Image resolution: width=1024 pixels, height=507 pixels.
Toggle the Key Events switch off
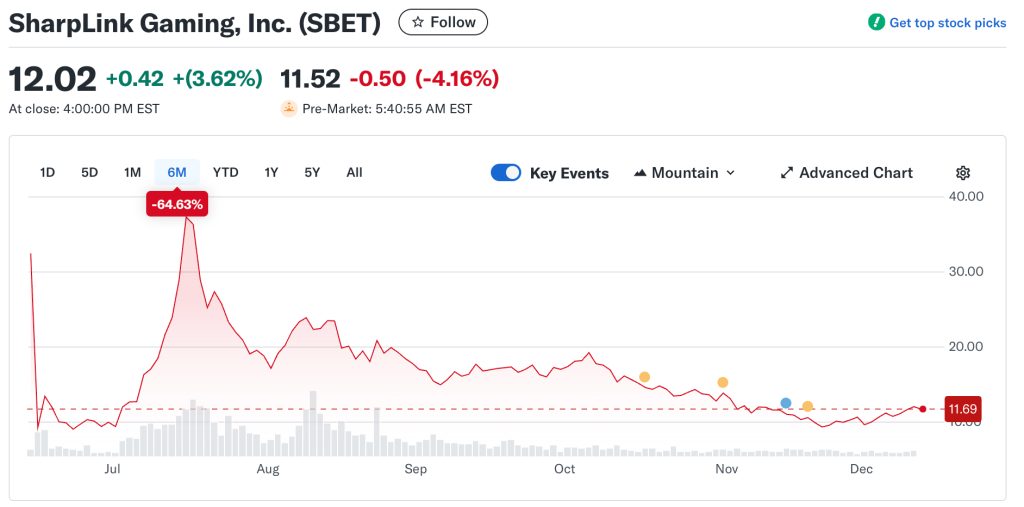(x=506, y=173)
